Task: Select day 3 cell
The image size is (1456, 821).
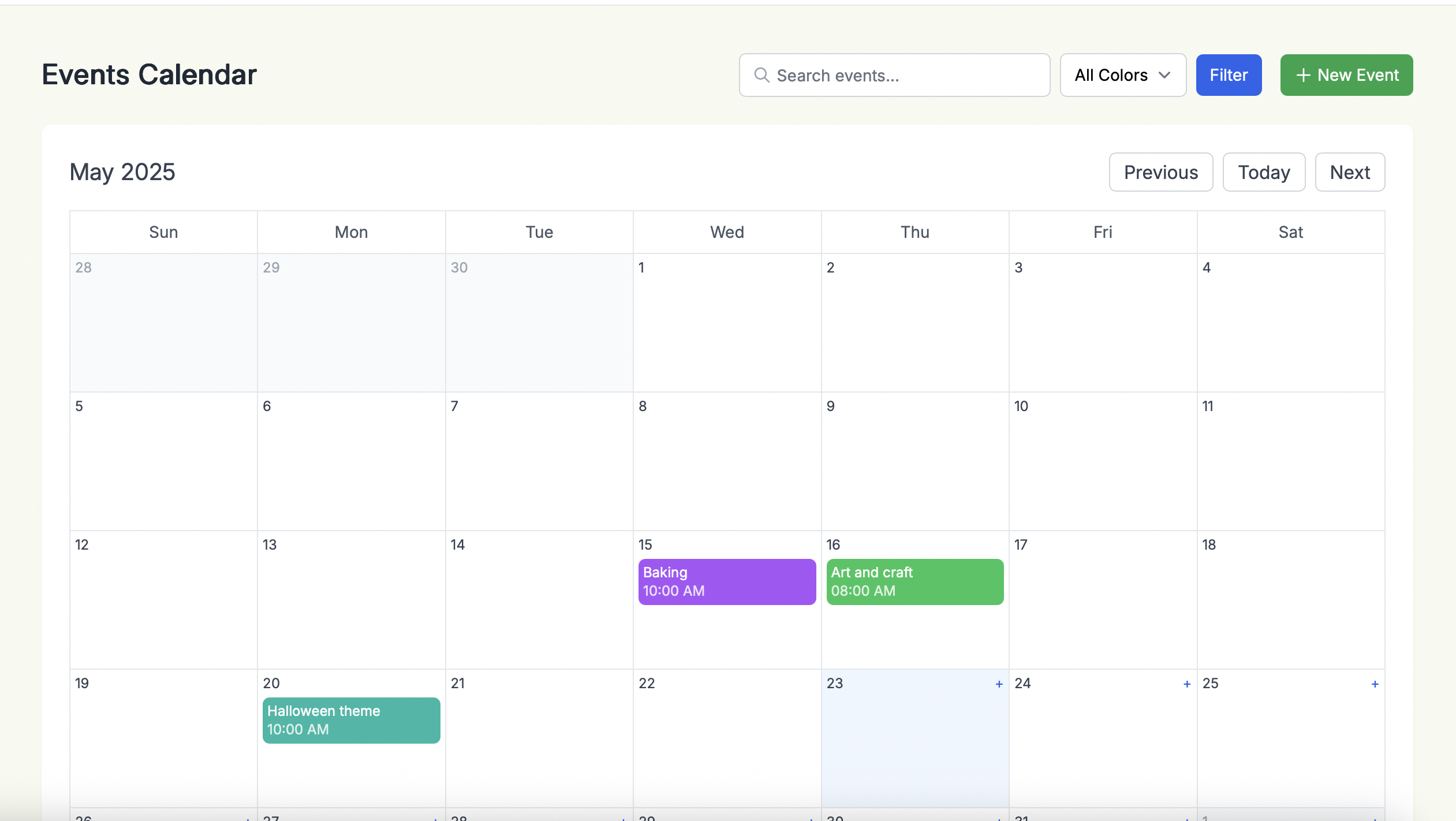Action: [x=1103, y=323]
